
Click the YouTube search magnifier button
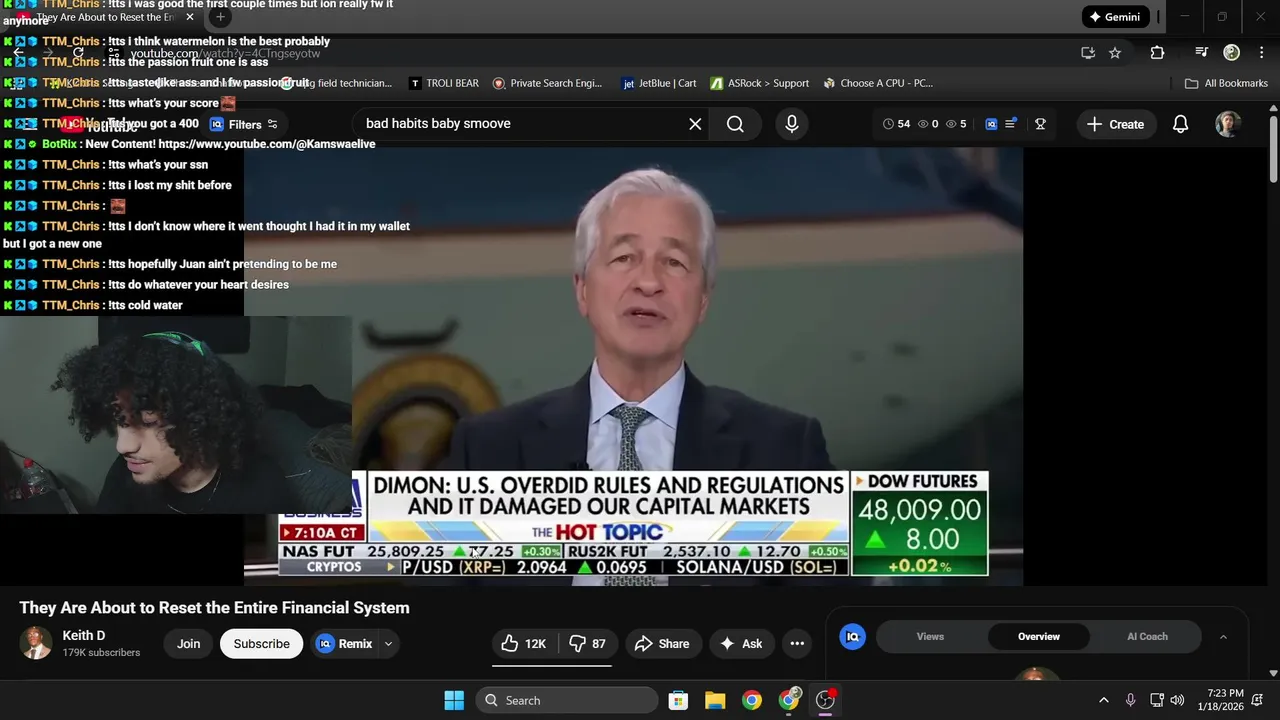(736, 124)
